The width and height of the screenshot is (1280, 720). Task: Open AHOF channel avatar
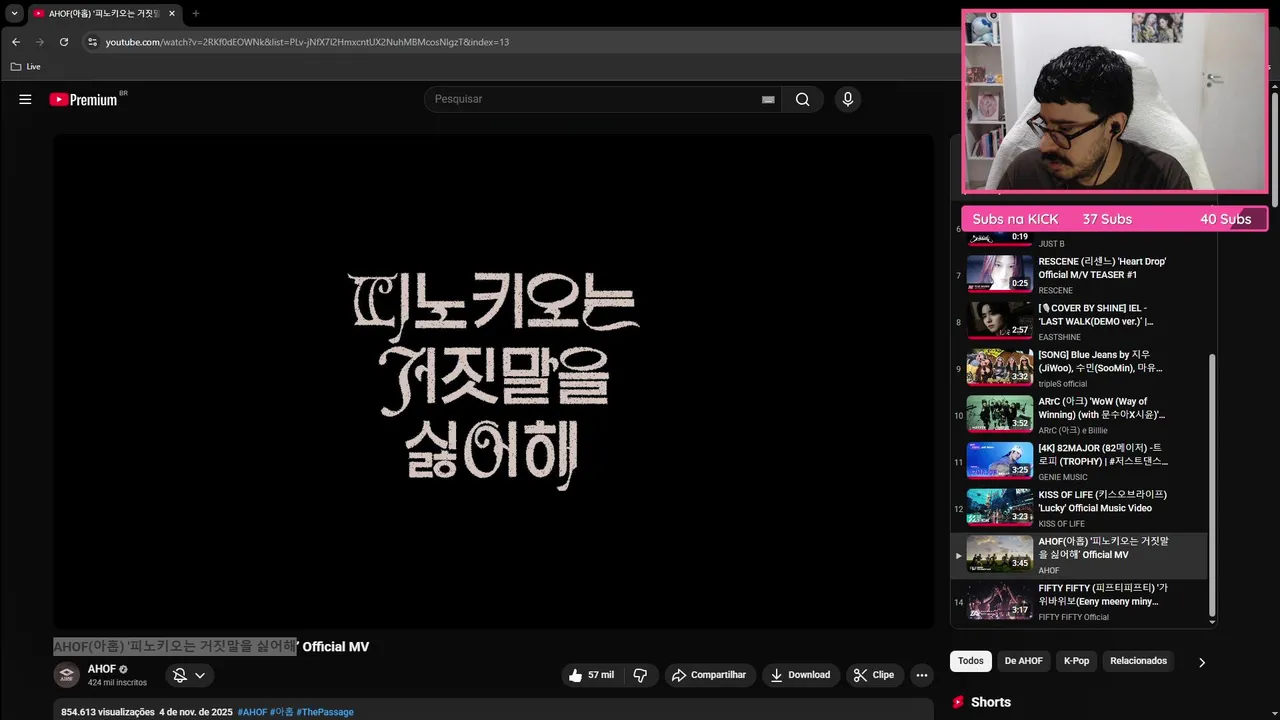click(x=66, y=675)
